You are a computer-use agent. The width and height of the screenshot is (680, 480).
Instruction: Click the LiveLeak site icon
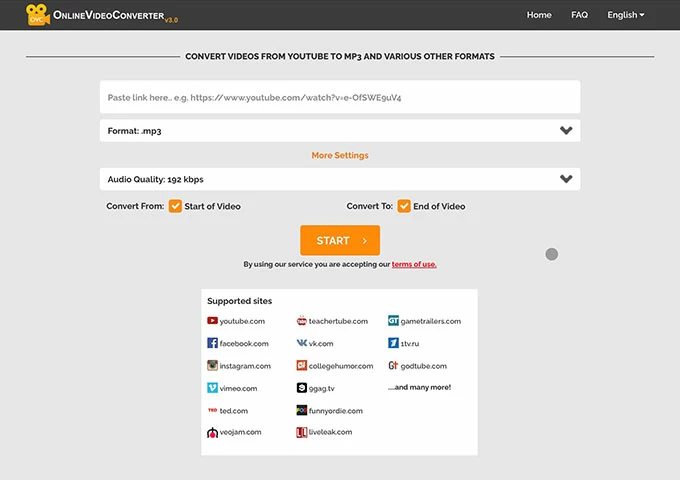[302, 433]
